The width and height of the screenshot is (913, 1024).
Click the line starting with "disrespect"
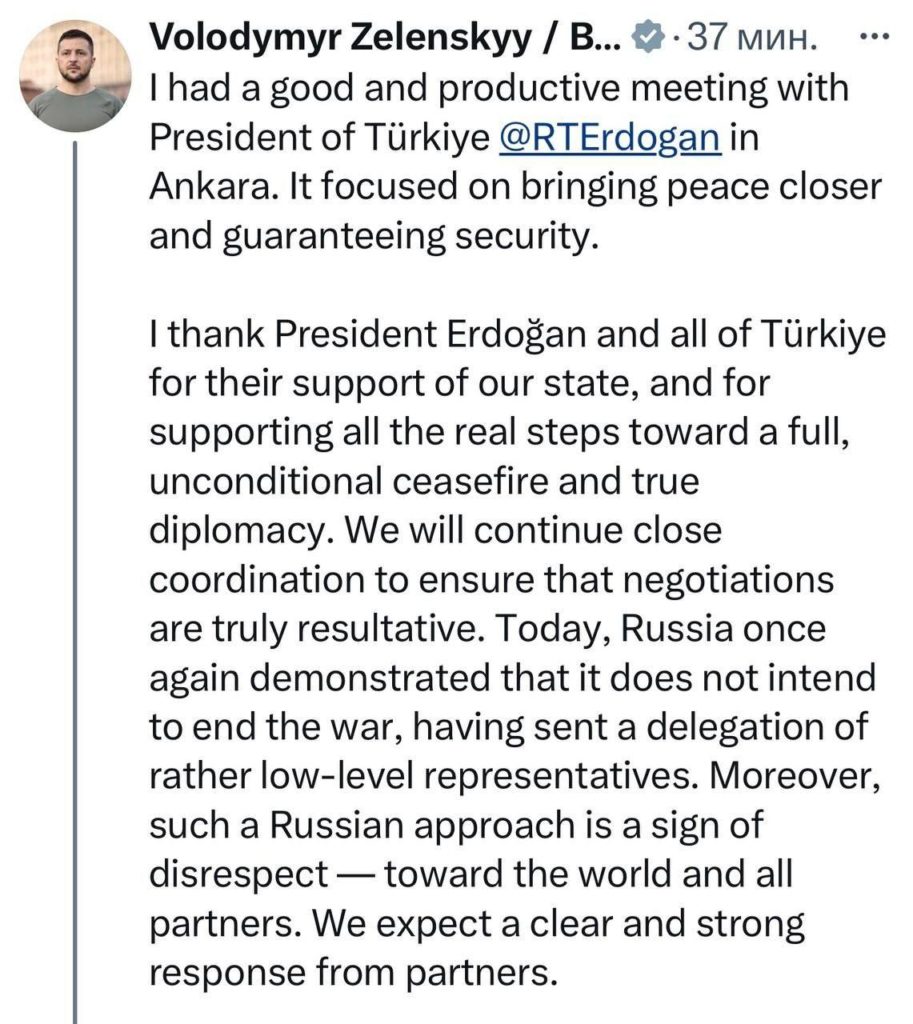[x=470, y=873]
